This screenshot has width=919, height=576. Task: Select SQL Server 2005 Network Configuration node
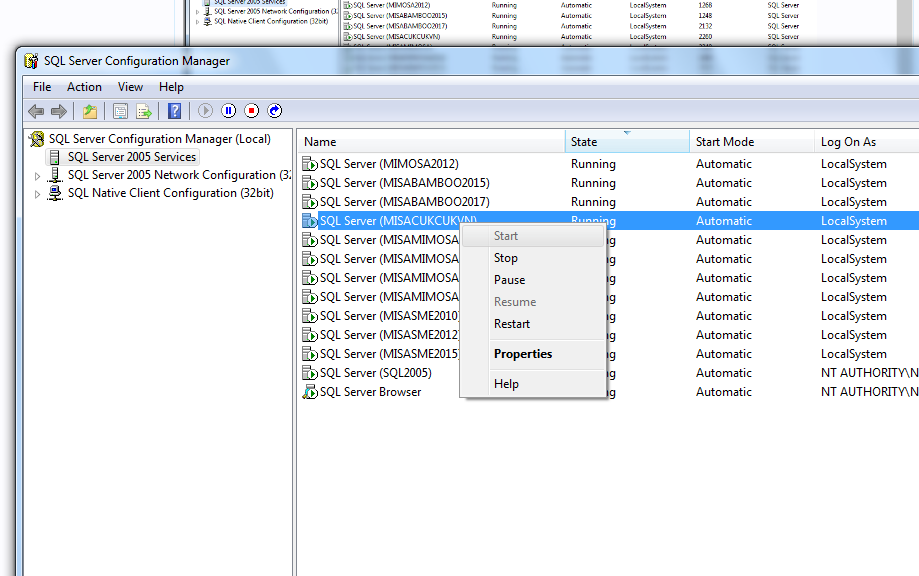[179, 175]
